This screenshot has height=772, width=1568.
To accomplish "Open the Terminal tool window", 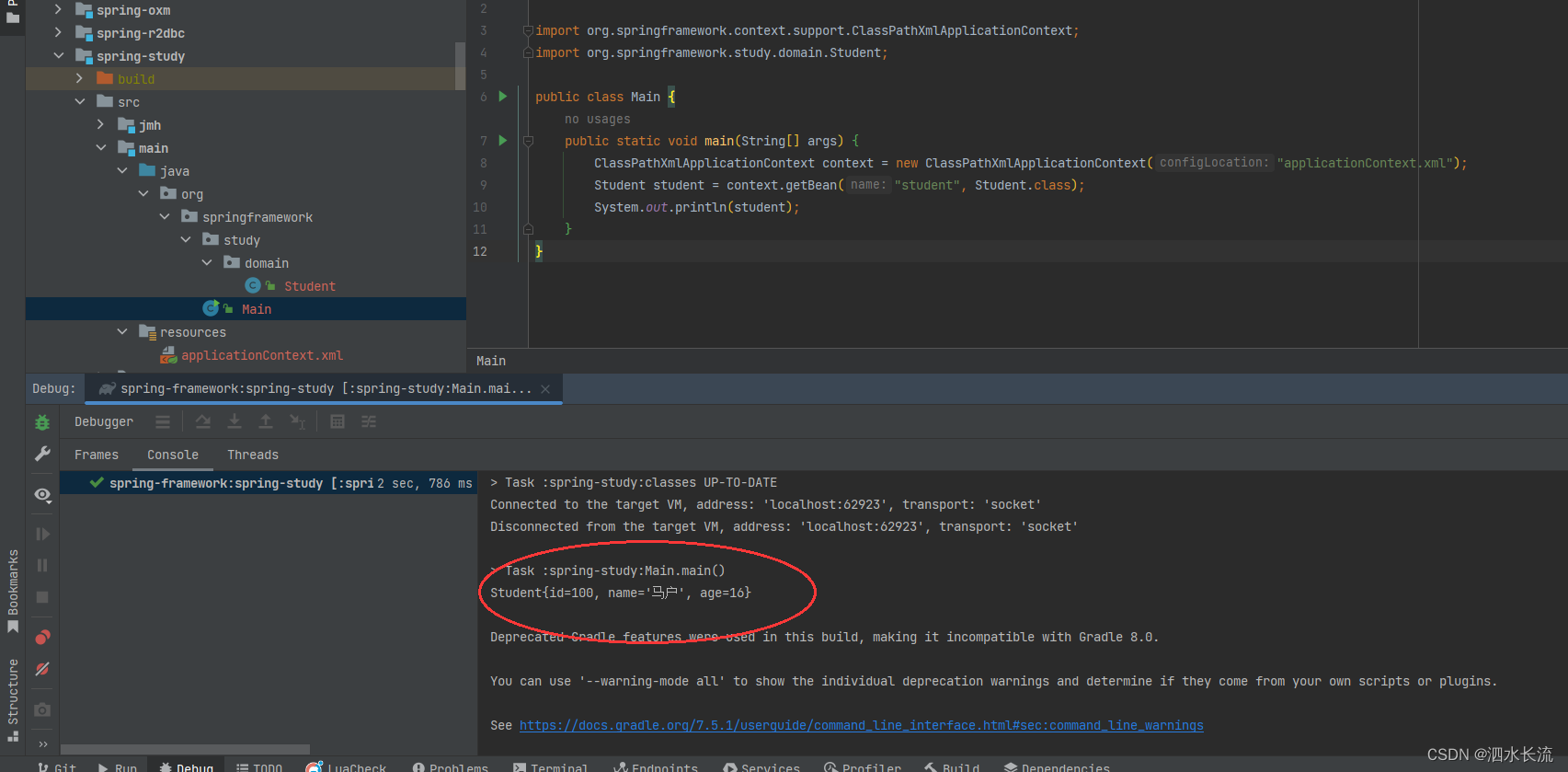I will [550, 766].
